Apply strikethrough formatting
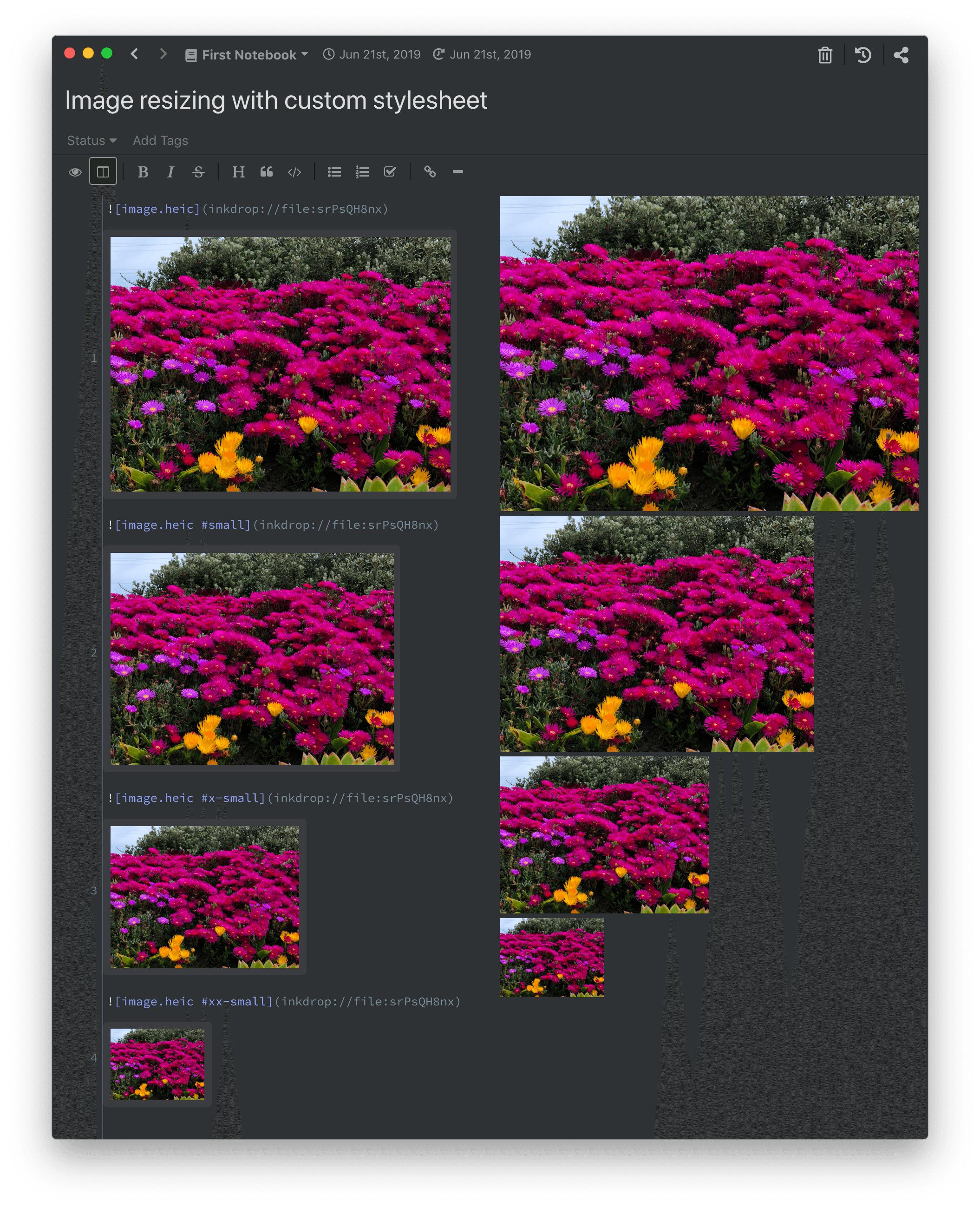This screenshot has height=1208, width=980. point(198,172)
